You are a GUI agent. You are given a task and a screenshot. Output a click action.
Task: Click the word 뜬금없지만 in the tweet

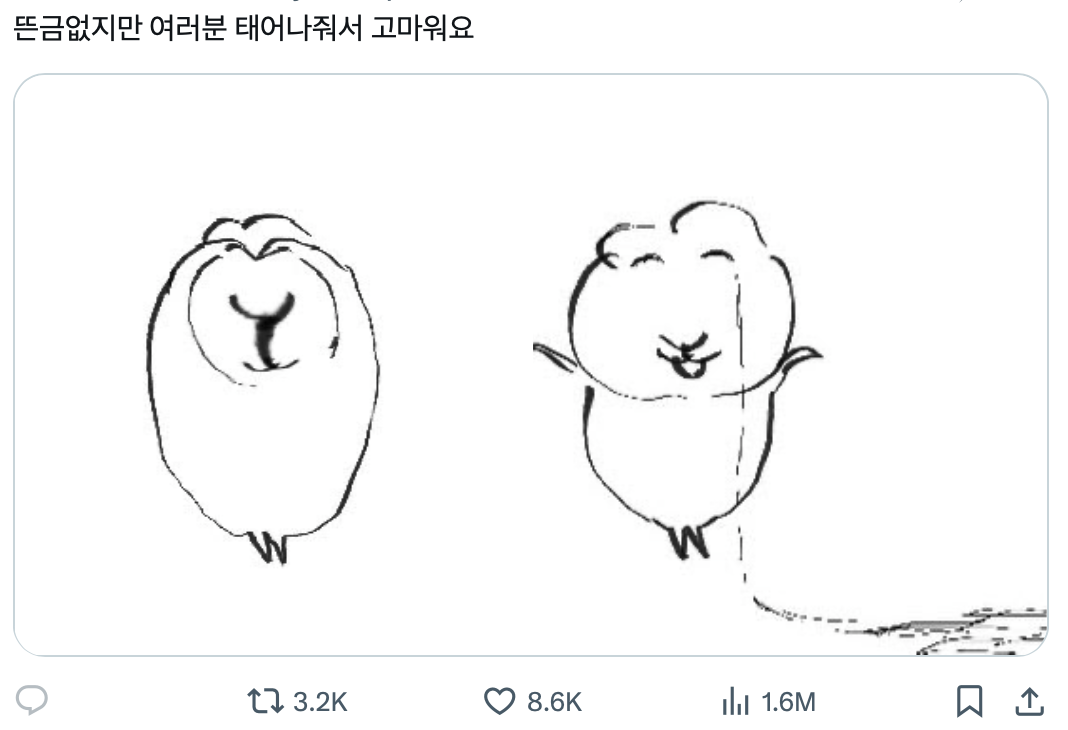pos(78,28)
